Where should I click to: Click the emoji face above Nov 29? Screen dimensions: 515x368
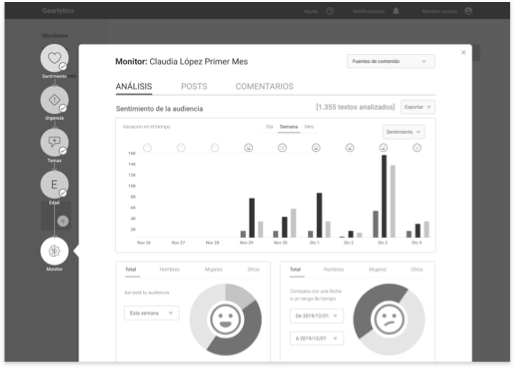(248, 148)
